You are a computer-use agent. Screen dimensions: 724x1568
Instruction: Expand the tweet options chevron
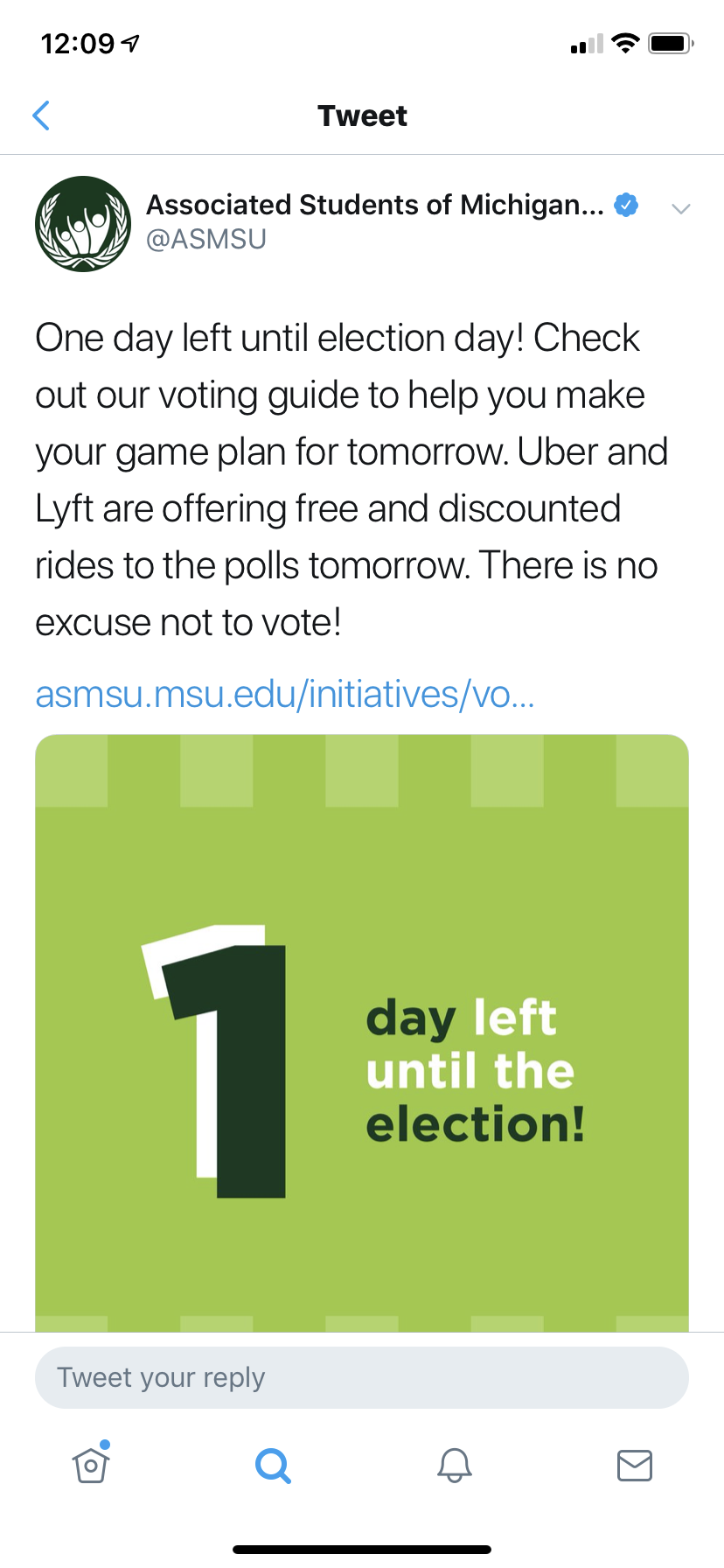tap(680, 208)
